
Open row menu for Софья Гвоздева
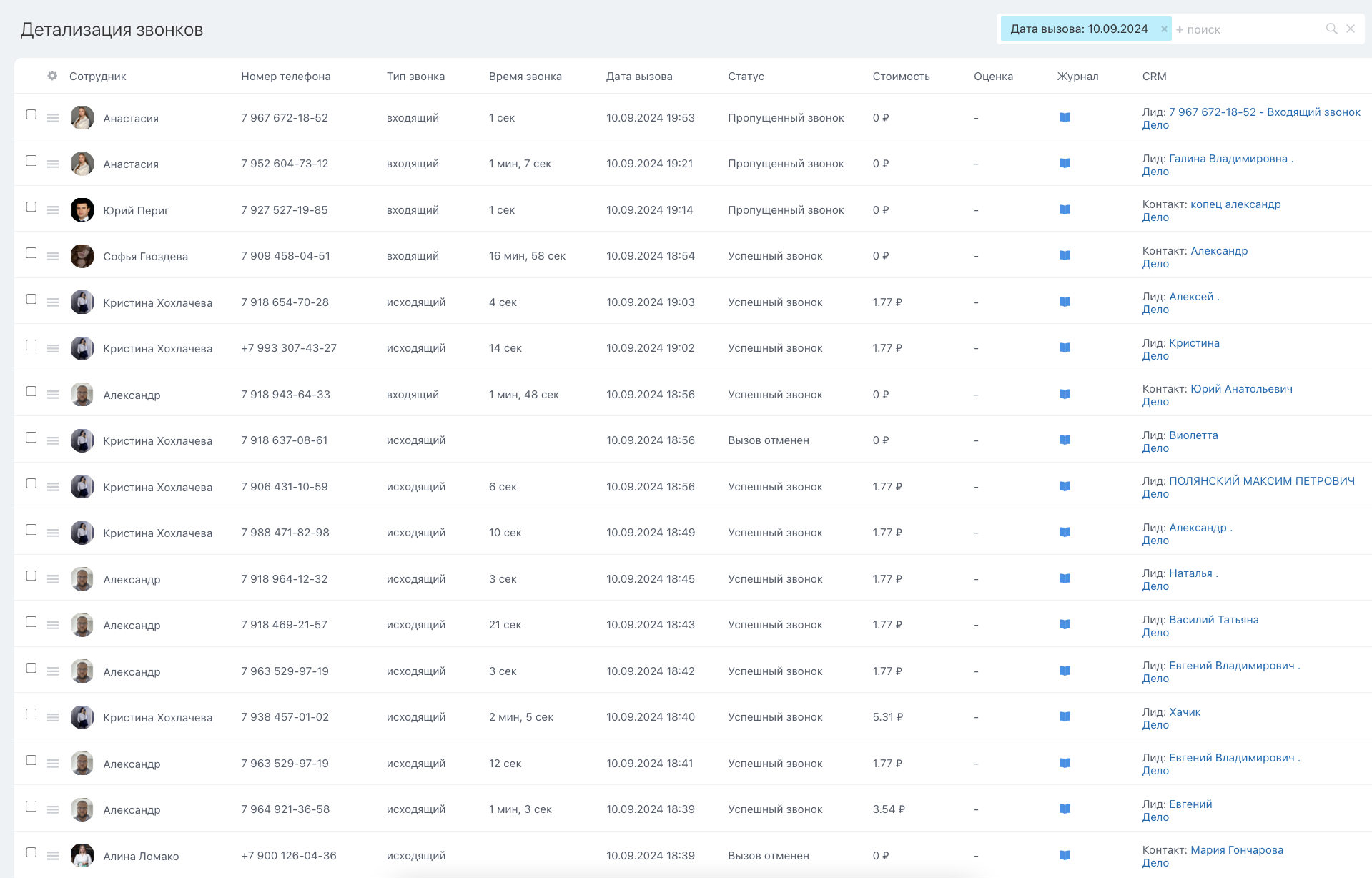53,256
